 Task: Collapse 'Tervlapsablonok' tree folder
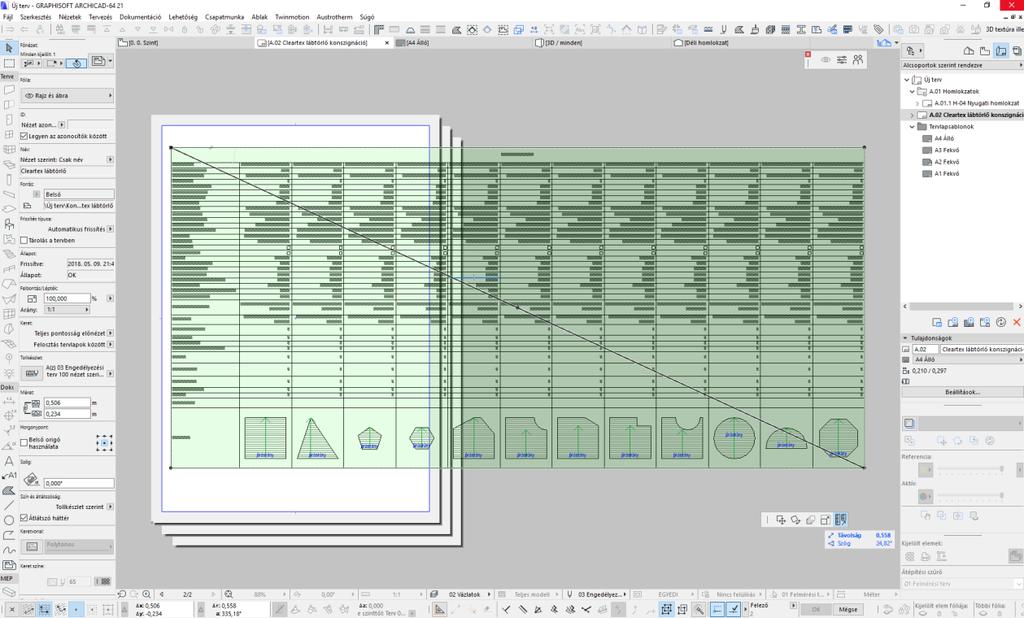click(912, 127)
